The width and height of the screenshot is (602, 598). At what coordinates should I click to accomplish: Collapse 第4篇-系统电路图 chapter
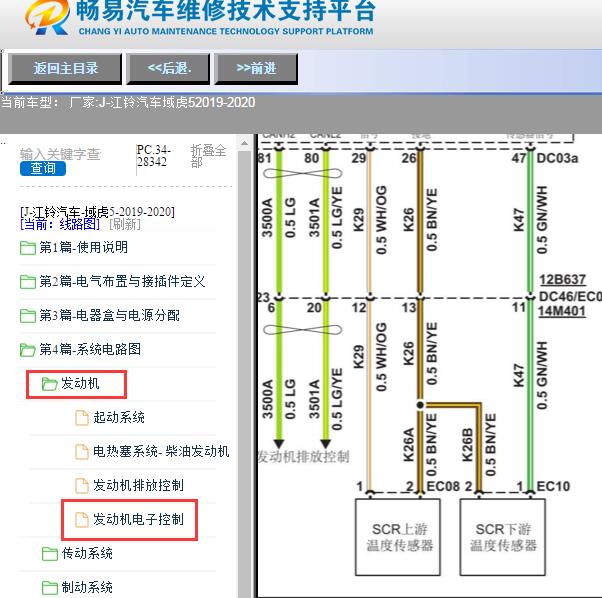(x=90, y=349)
